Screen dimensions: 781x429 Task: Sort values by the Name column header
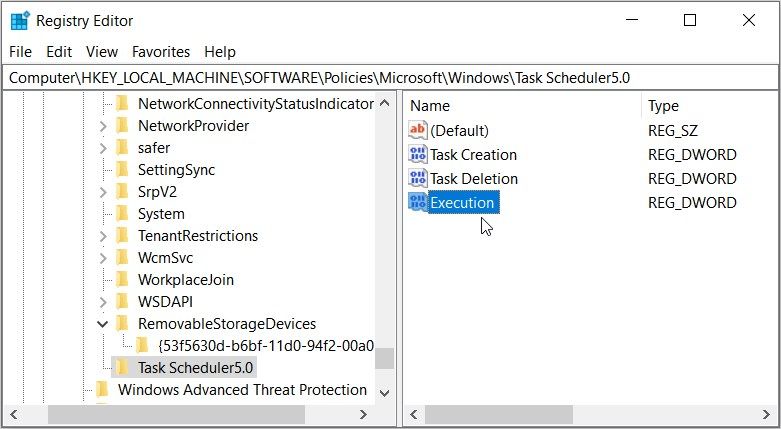[x=430, y=105]
